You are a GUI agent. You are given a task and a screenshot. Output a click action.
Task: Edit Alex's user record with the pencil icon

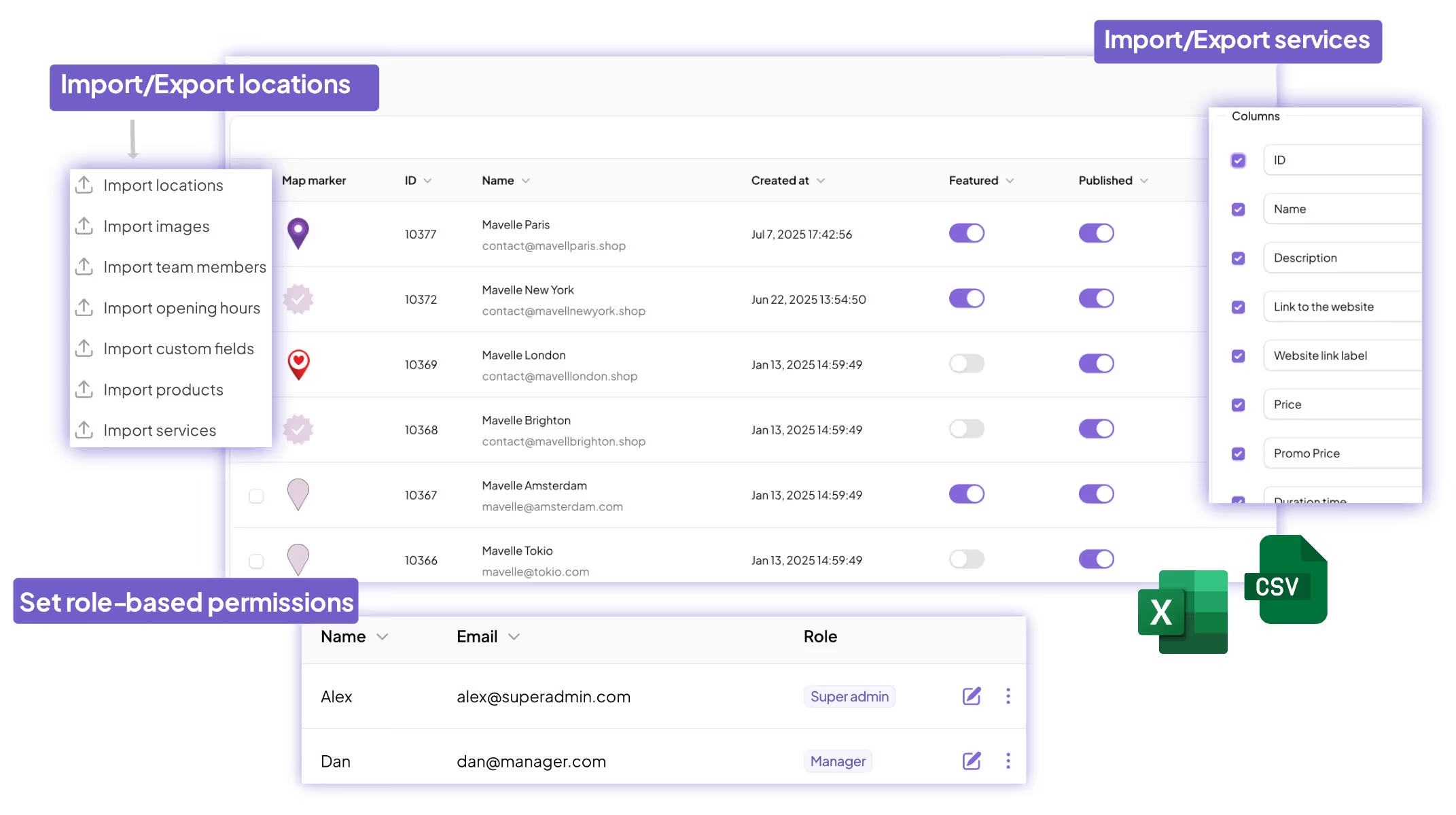click(x=970, y=696)
